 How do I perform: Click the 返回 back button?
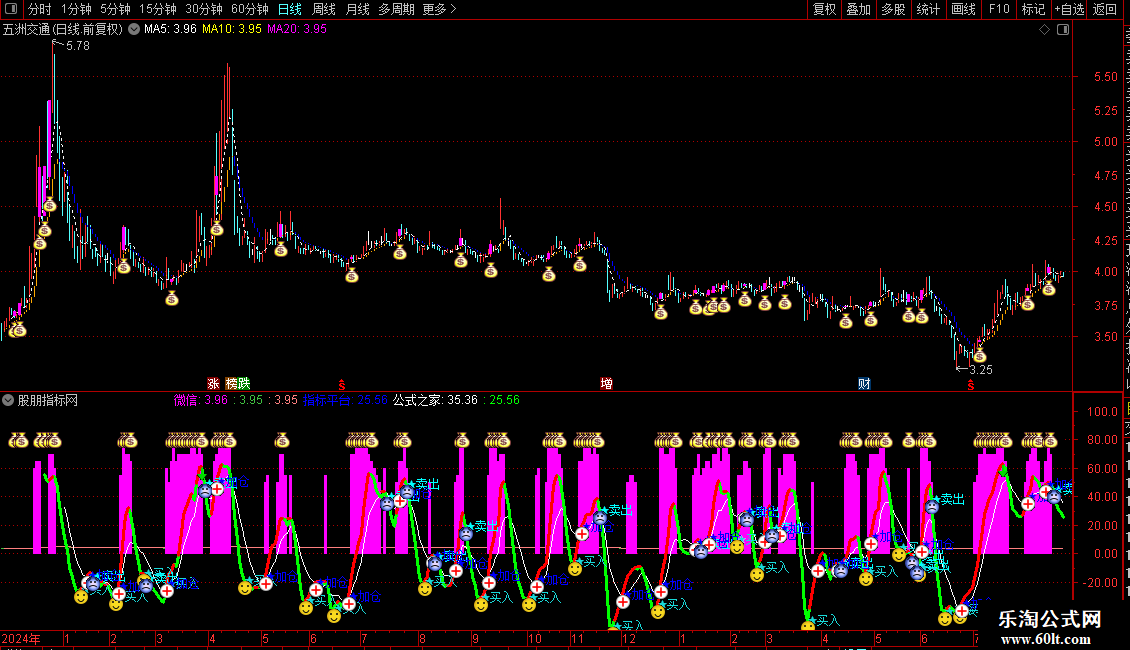click(1104, 9)
